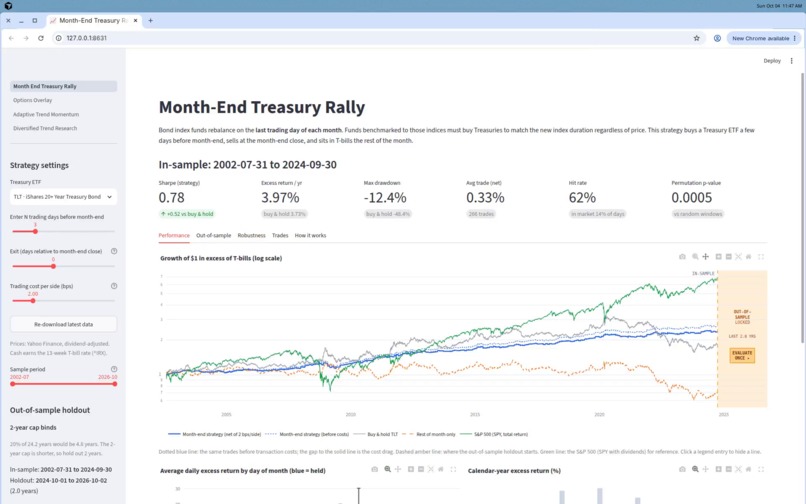Show help for Exit days setting
The height and width of the screenshot is (504, 806).
click(114, 251)
